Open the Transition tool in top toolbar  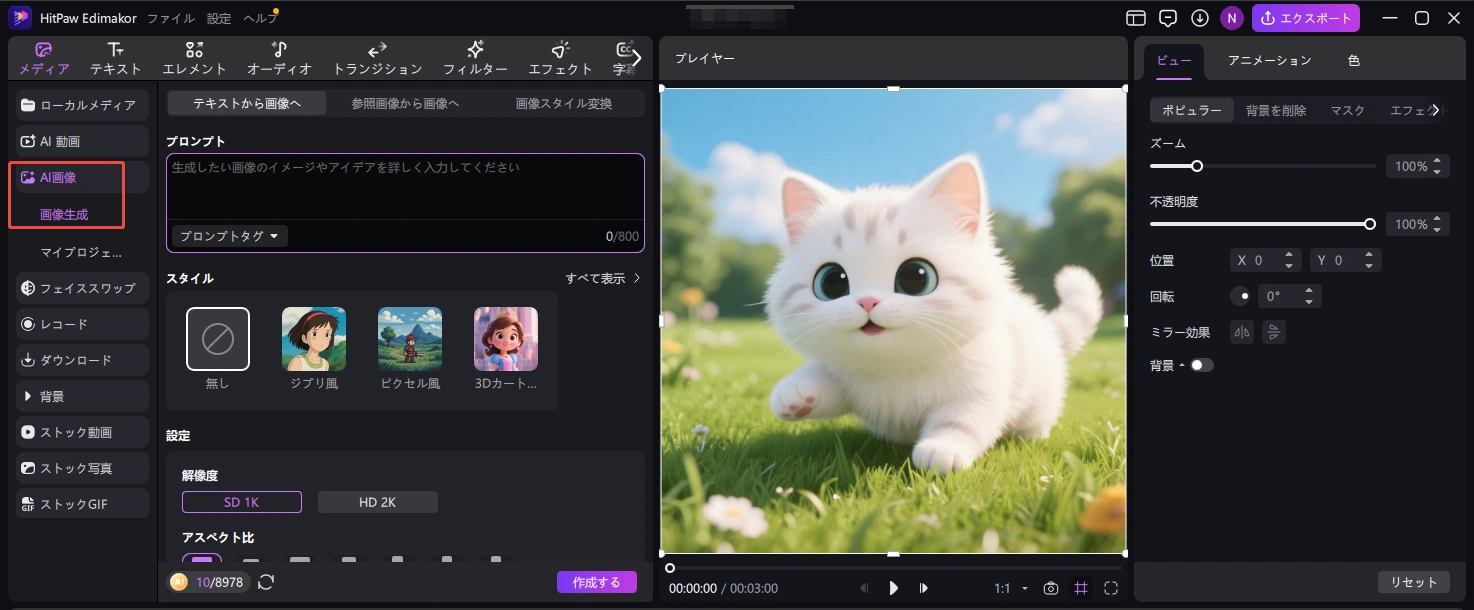tap(377, 59)
